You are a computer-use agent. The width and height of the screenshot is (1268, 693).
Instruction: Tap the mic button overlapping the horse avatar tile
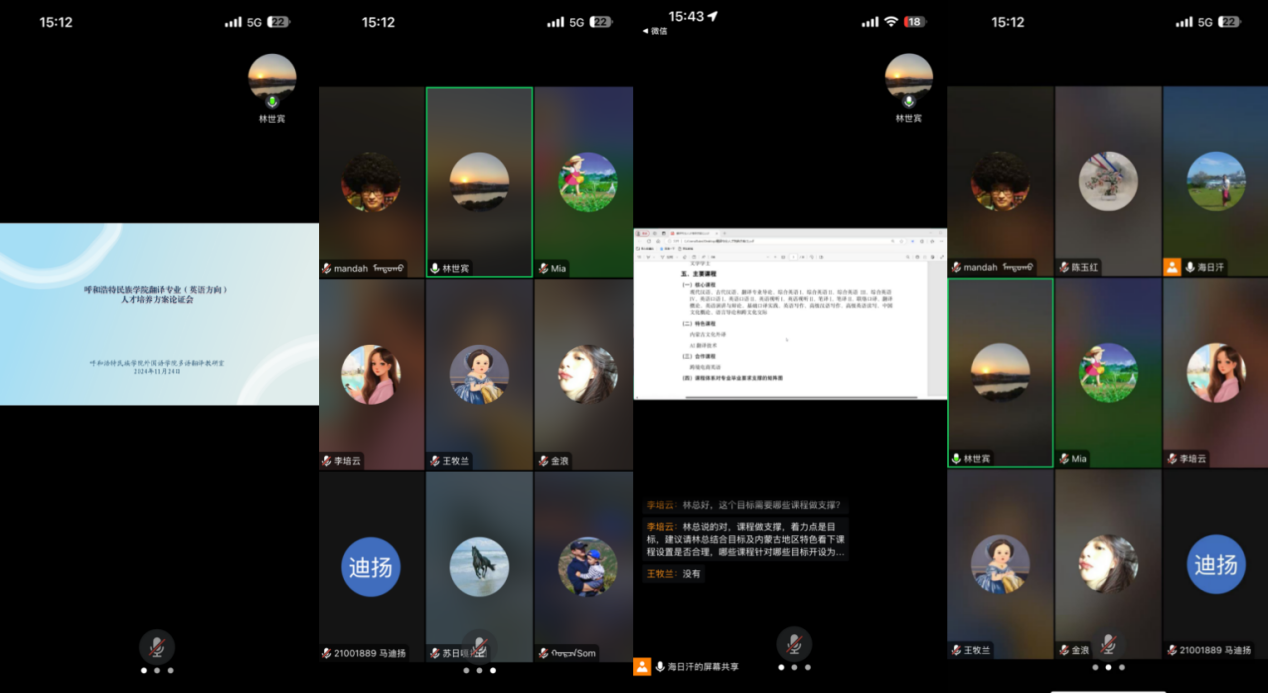coord(479,646)
